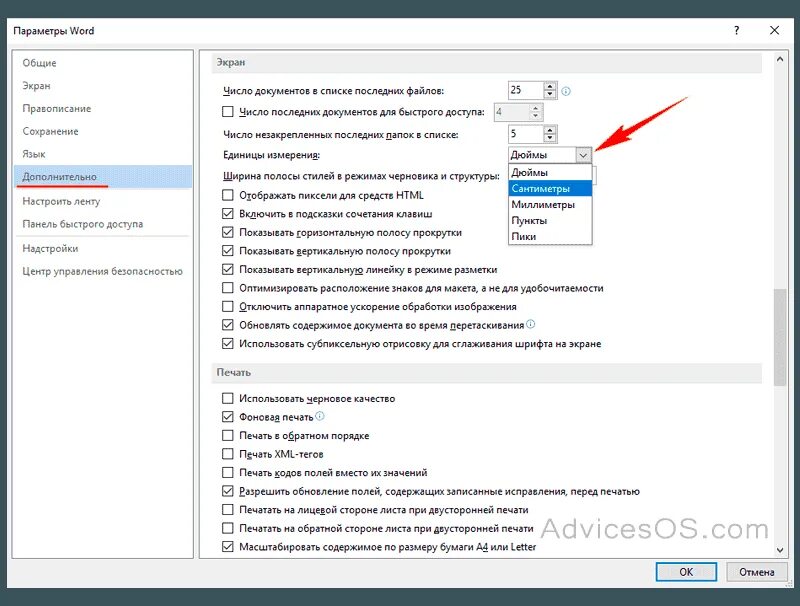Viewport: 800px width, 606px height.
Task: Uncheck Включить в подсказки сочетания клавиш
Action: (228, 214)
